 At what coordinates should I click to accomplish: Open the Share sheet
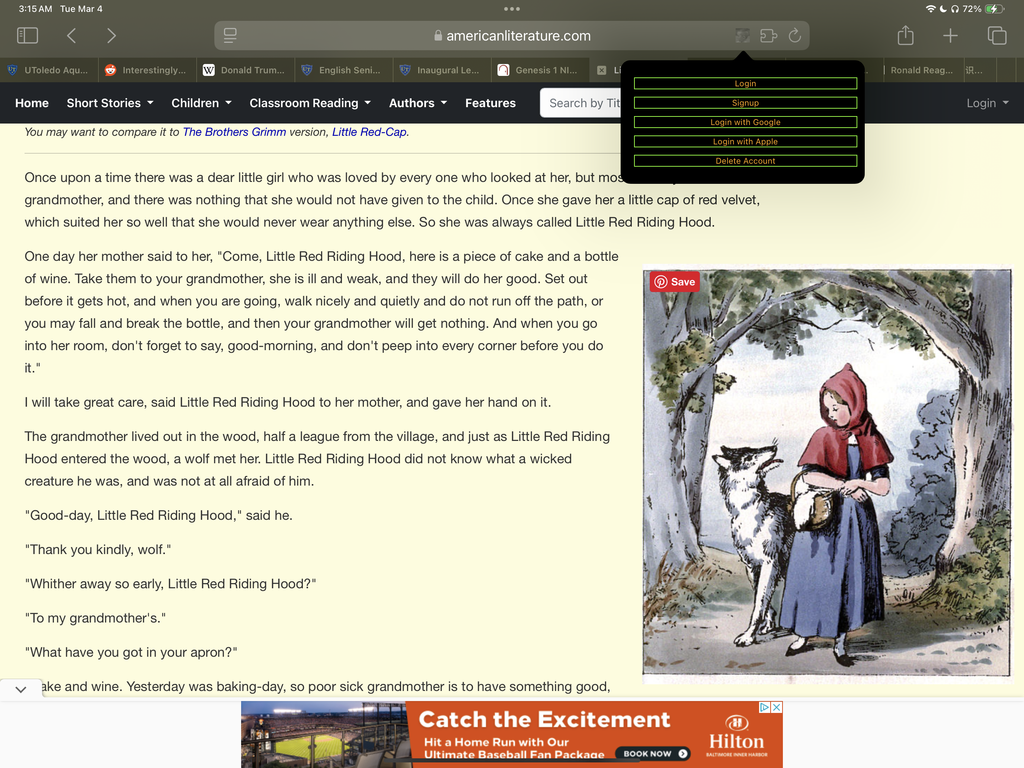(x=905, y=35)
